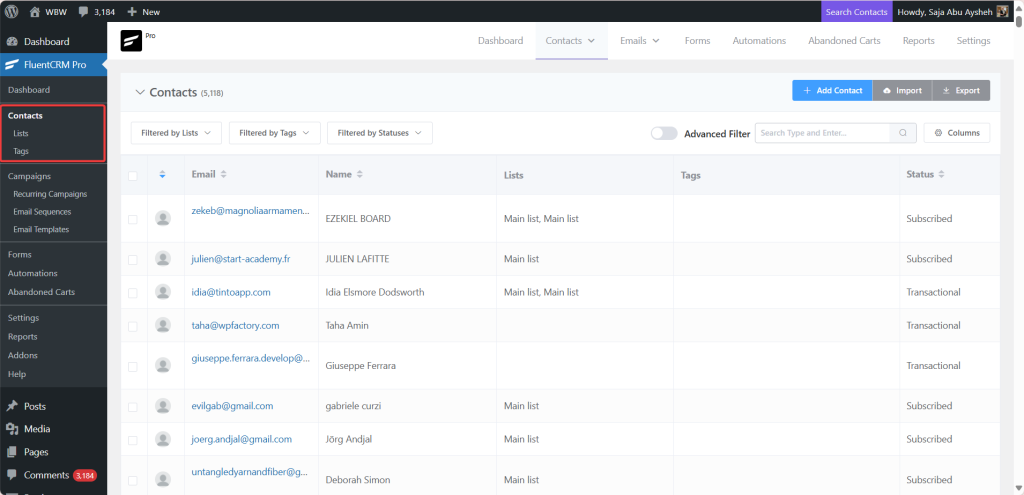Click the Export button
Screen dimensions: 1024x495
point(961,91)
